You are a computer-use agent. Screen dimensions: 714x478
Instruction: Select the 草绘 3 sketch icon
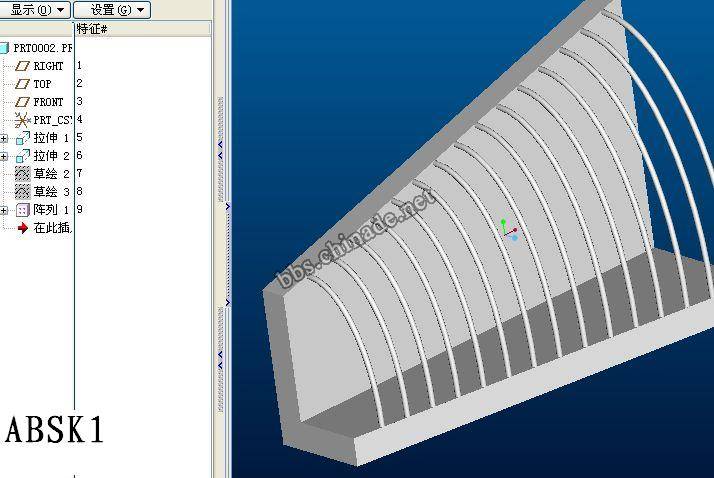(22, 192)
